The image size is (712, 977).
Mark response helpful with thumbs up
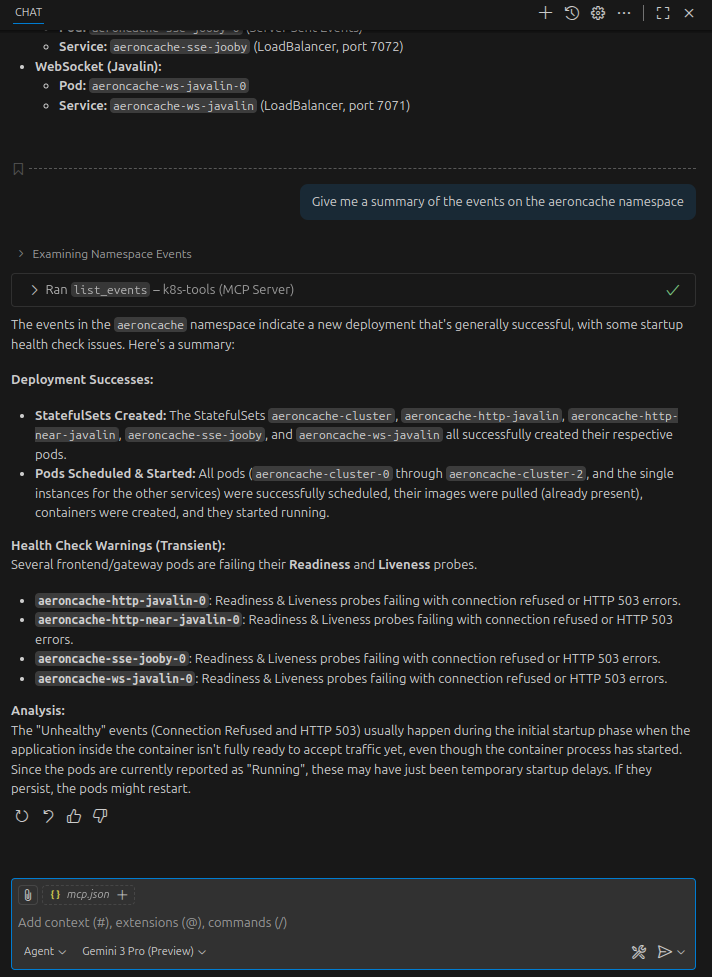coord(74,816)
